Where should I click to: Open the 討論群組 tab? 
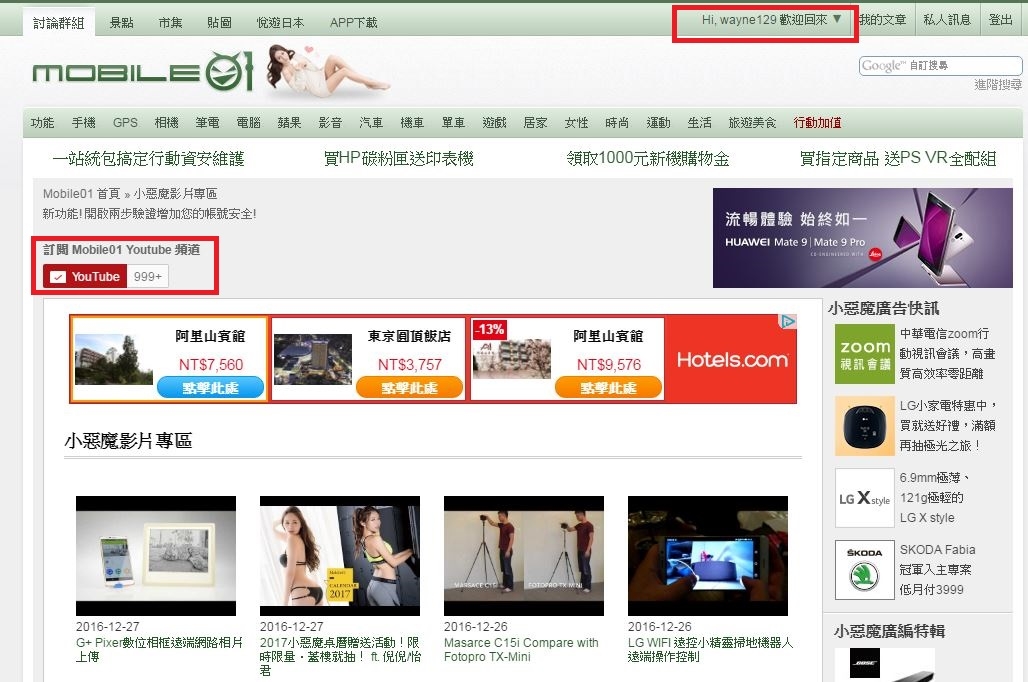pyautogui.click(x=58, y=23)
